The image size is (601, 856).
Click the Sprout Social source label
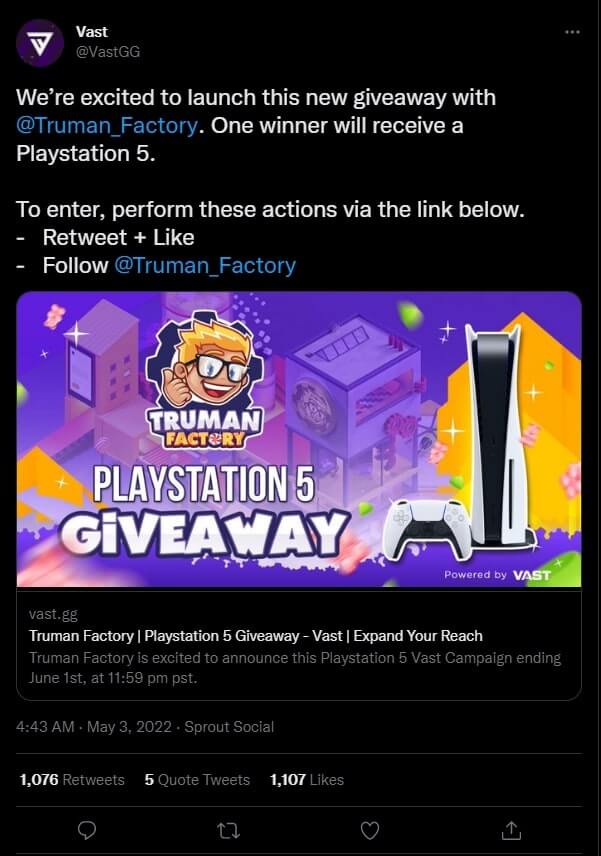point(229,727)
